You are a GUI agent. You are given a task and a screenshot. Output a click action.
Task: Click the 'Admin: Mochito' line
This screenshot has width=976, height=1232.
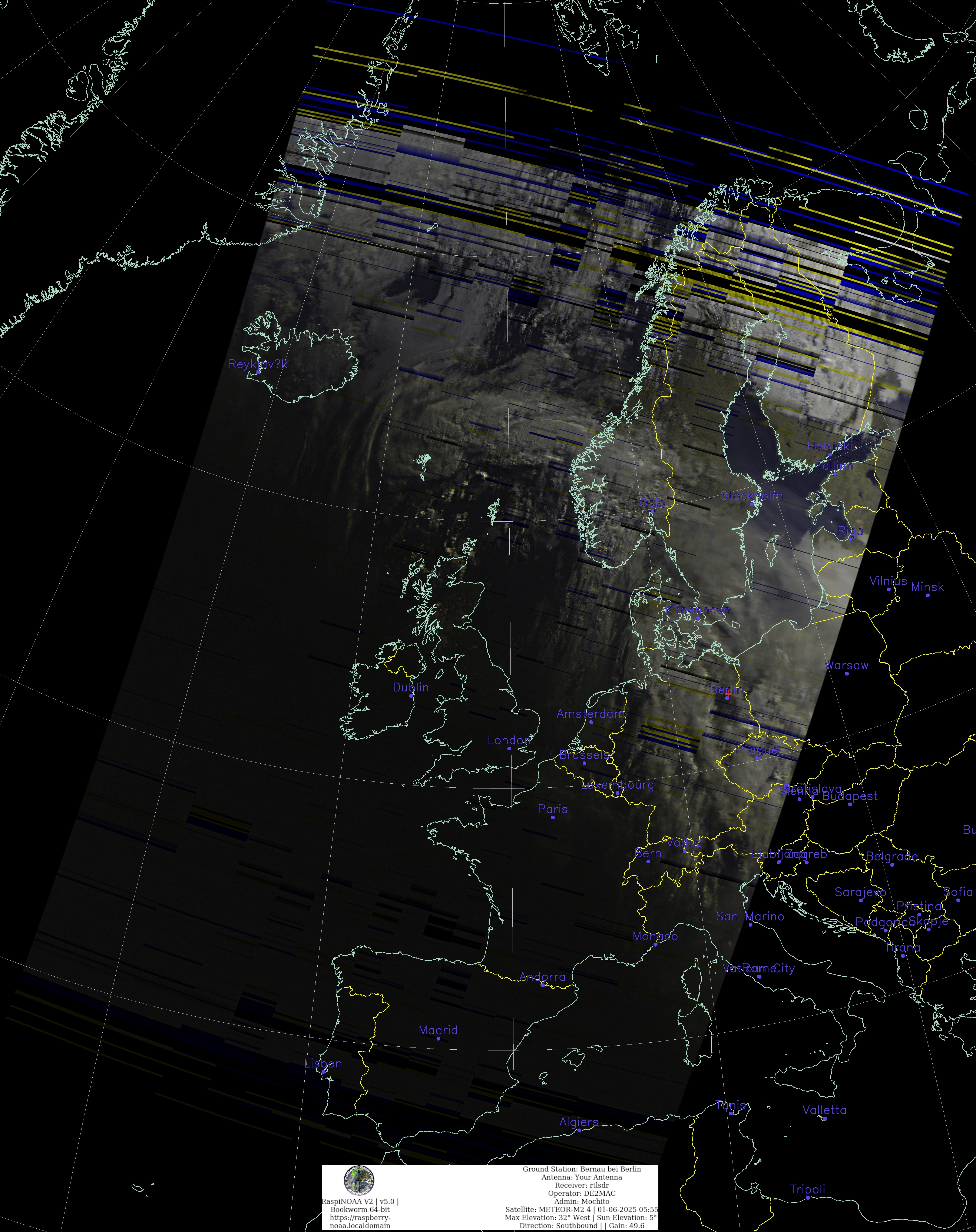pyautogui.click(x=582, y=1202)
